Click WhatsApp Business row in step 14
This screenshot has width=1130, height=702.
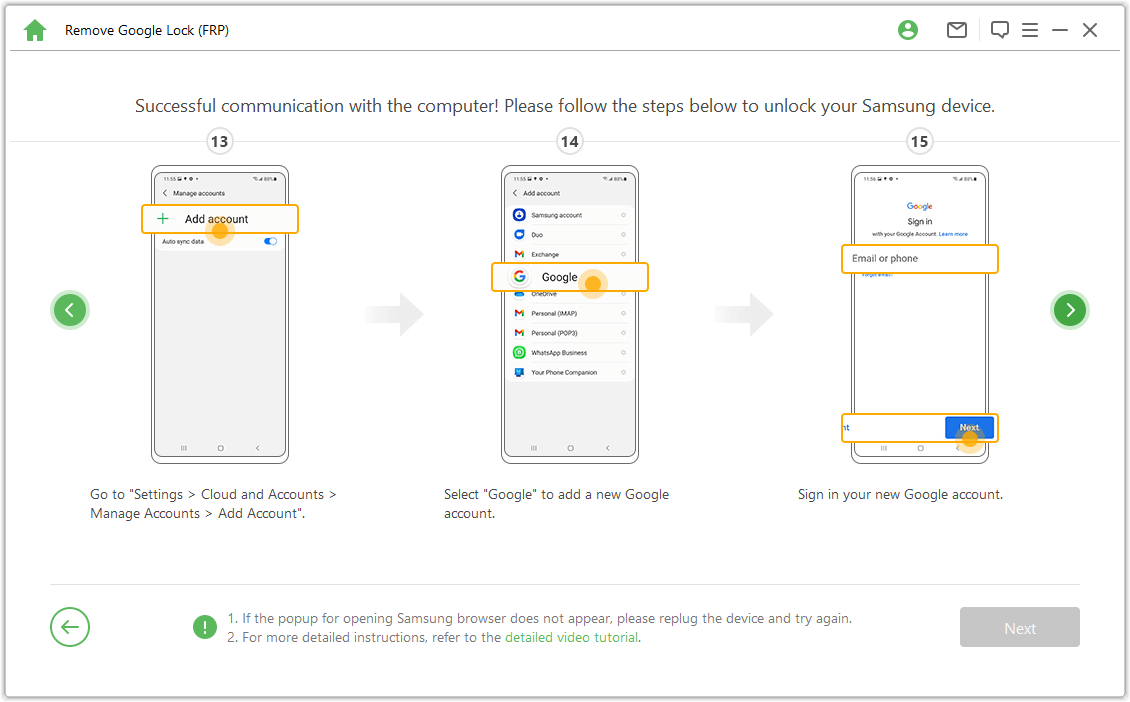coord(570,352)
